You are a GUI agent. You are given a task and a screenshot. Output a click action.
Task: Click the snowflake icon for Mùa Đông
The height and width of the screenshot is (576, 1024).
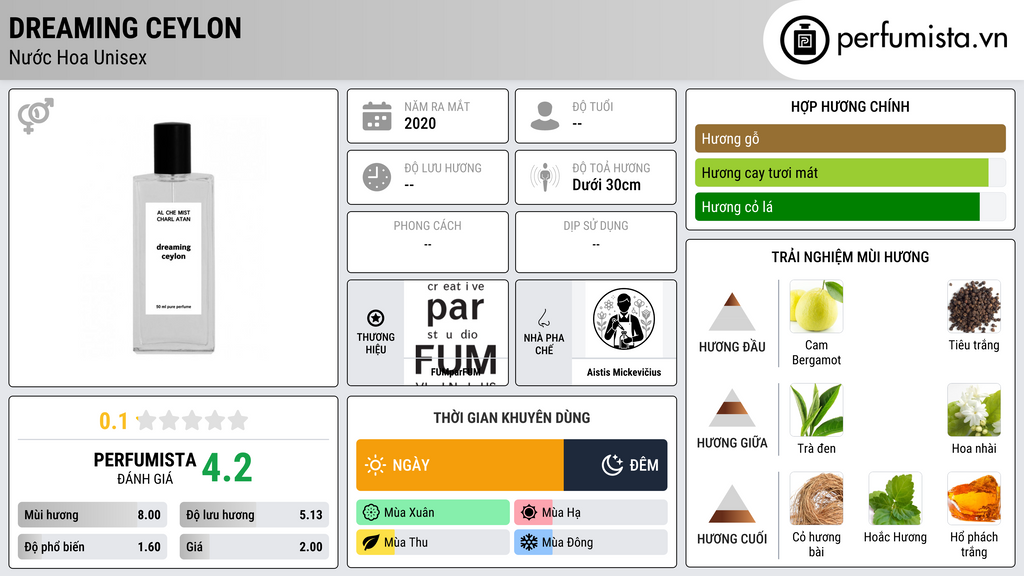pyautogui.click(x=529, y=543)
